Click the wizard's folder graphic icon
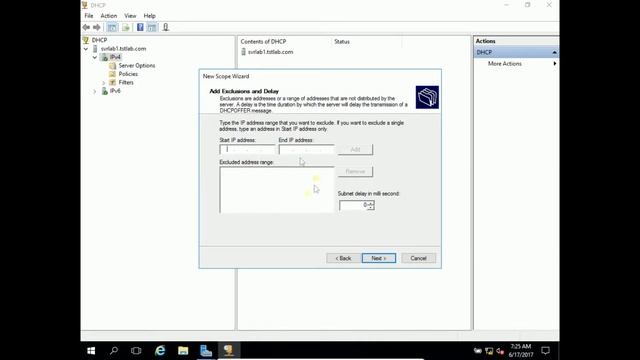Viewport: 640px width, 360px height. [427, 97]
